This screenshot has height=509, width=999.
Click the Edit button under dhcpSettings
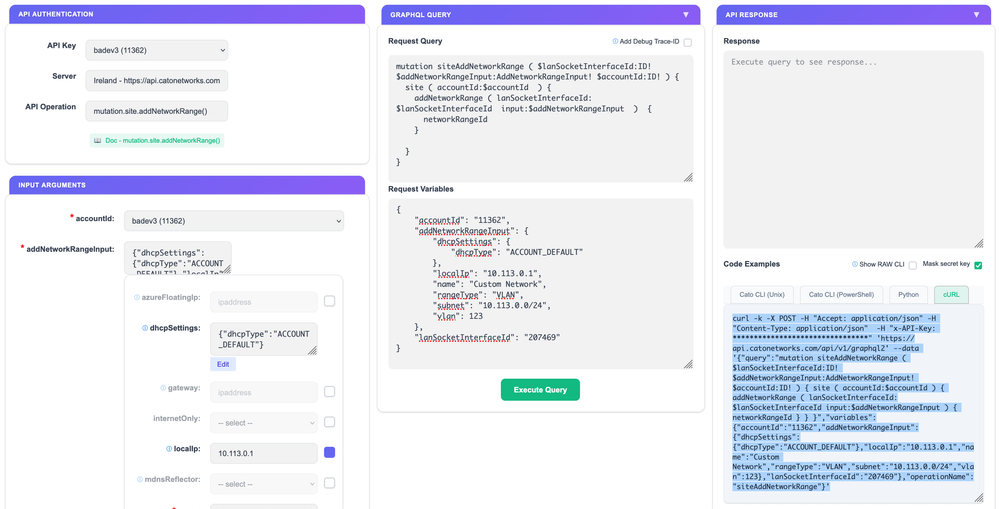click(x=223, y=364)
